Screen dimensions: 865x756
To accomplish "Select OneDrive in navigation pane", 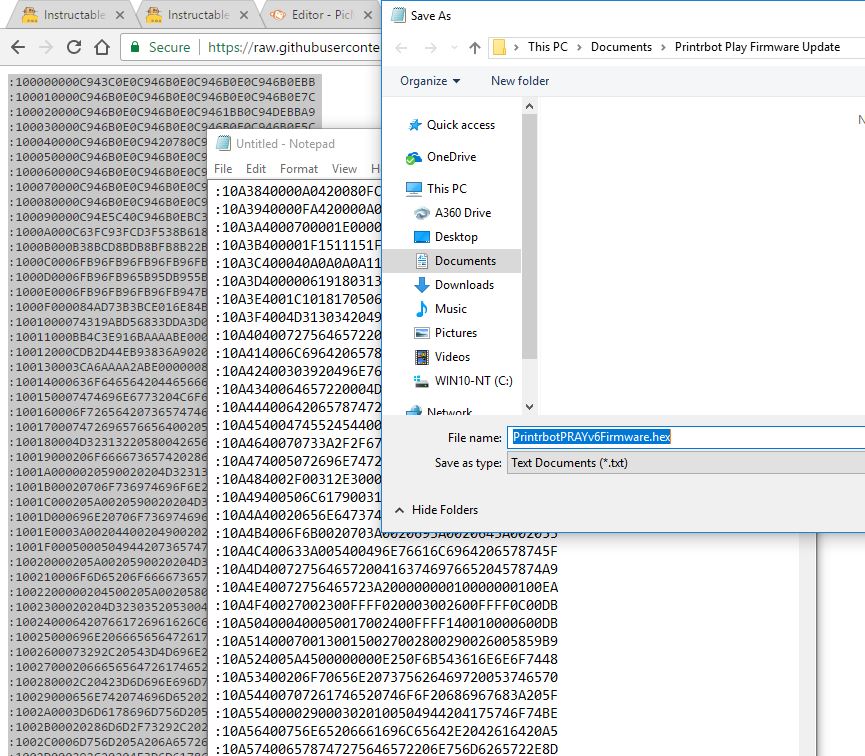I will click(441, 157).
